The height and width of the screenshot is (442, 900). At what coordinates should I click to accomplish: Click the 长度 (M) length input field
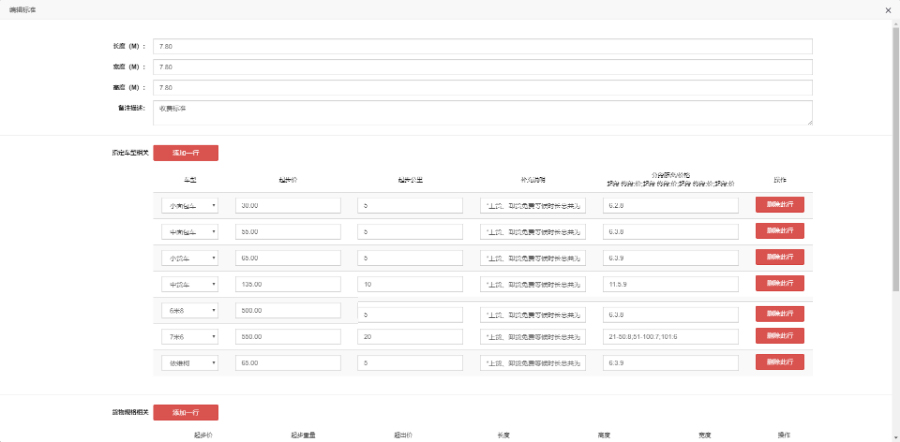pyautogui.click(x=483, y=46)
